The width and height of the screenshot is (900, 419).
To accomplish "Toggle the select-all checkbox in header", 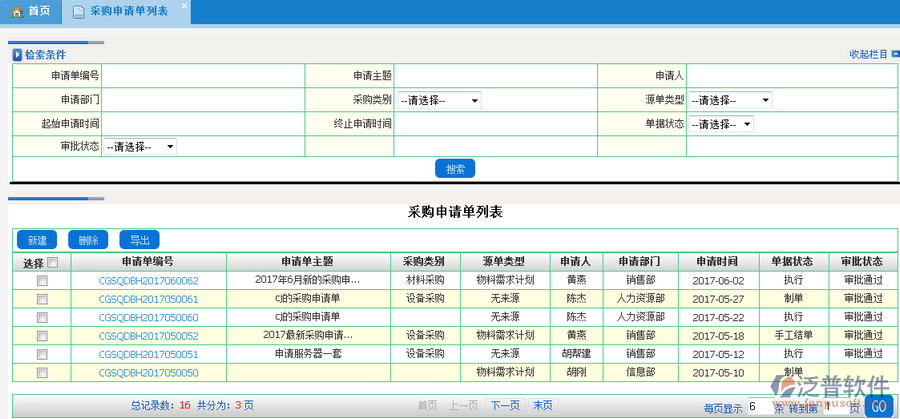I will (52, 263).
